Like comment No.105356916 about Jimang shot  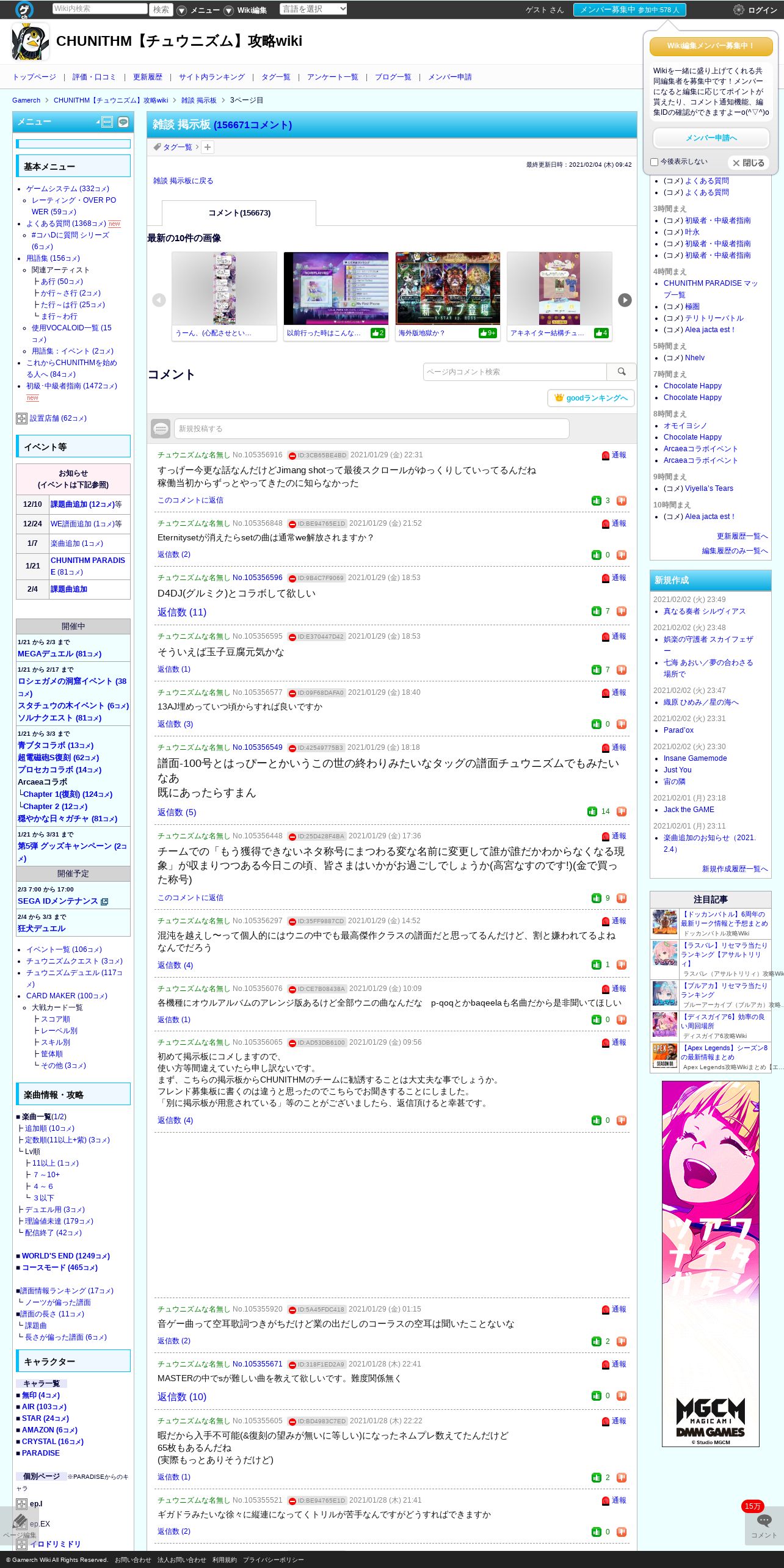[597, 501]
